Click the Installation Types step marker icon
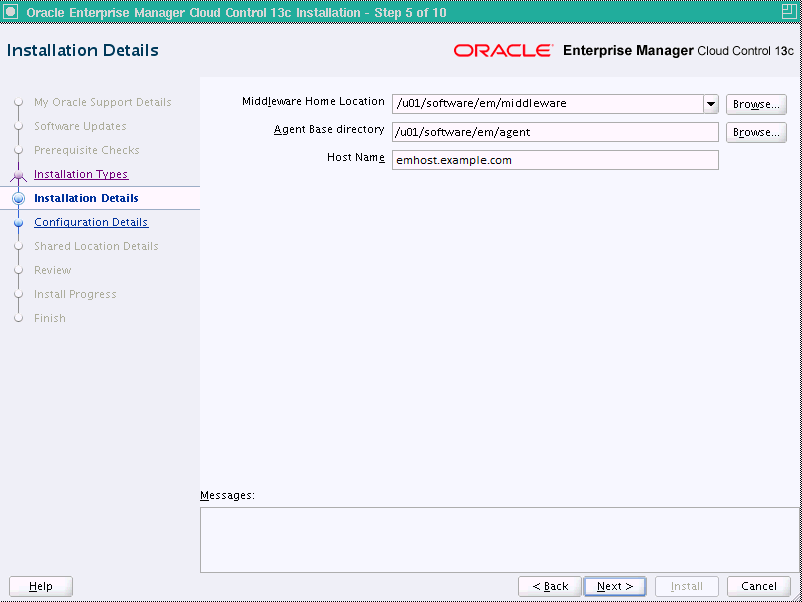 (18, 175)
